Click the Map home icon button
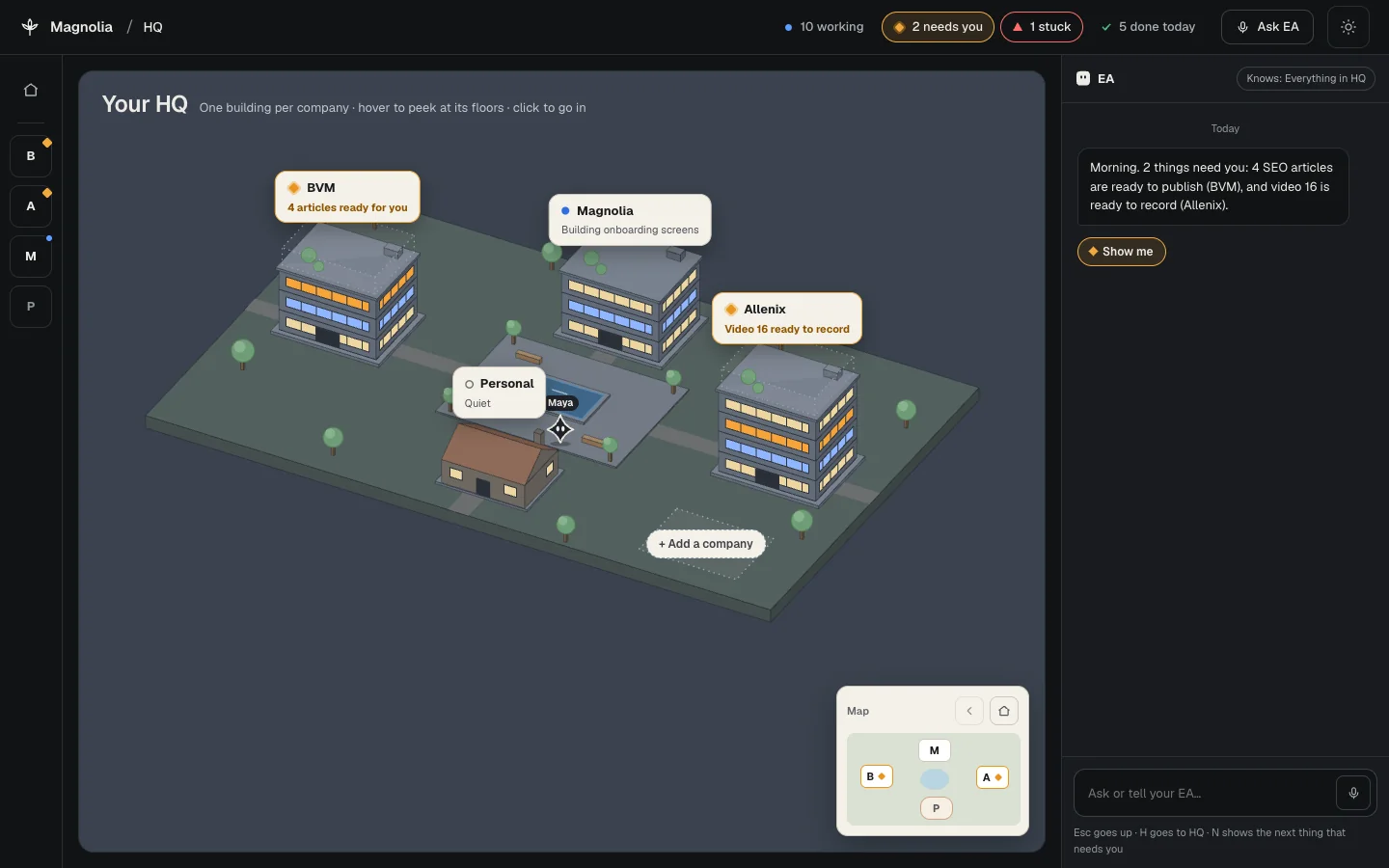This screenshot has width=1389, height=868. pyautogui.click(x=1004, y=711)
